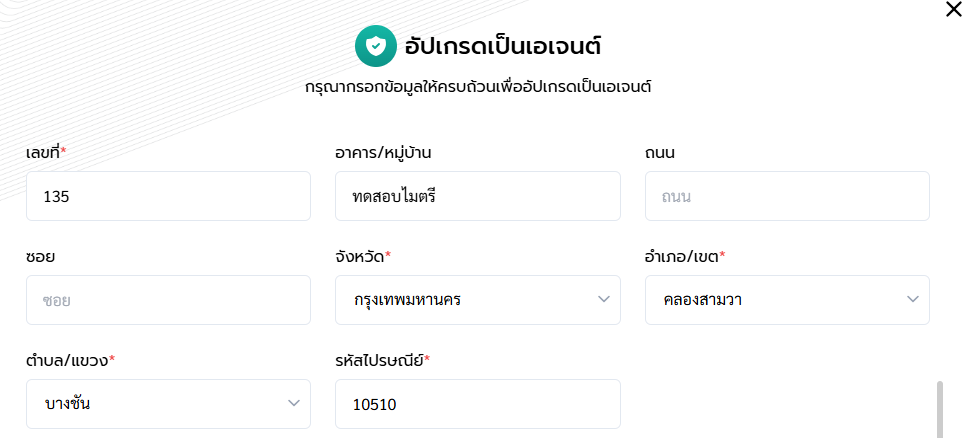Click the chevron arrow in ตำบล/แขวง field
The height and width of the screenshot is (438, 969).
pos(294,403)
